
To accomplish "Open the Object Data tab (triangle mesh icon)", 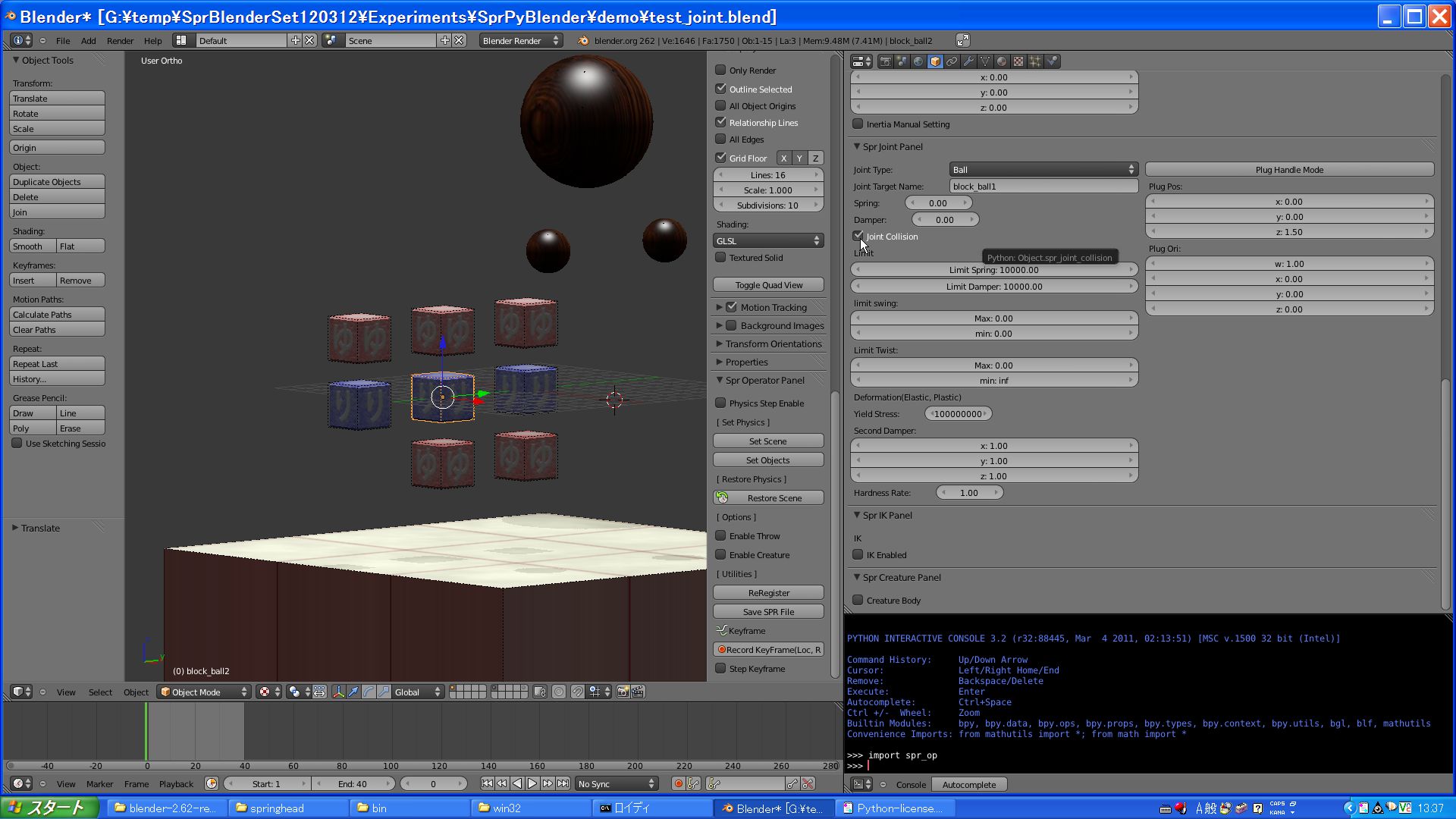I will (x=985, y=61).
